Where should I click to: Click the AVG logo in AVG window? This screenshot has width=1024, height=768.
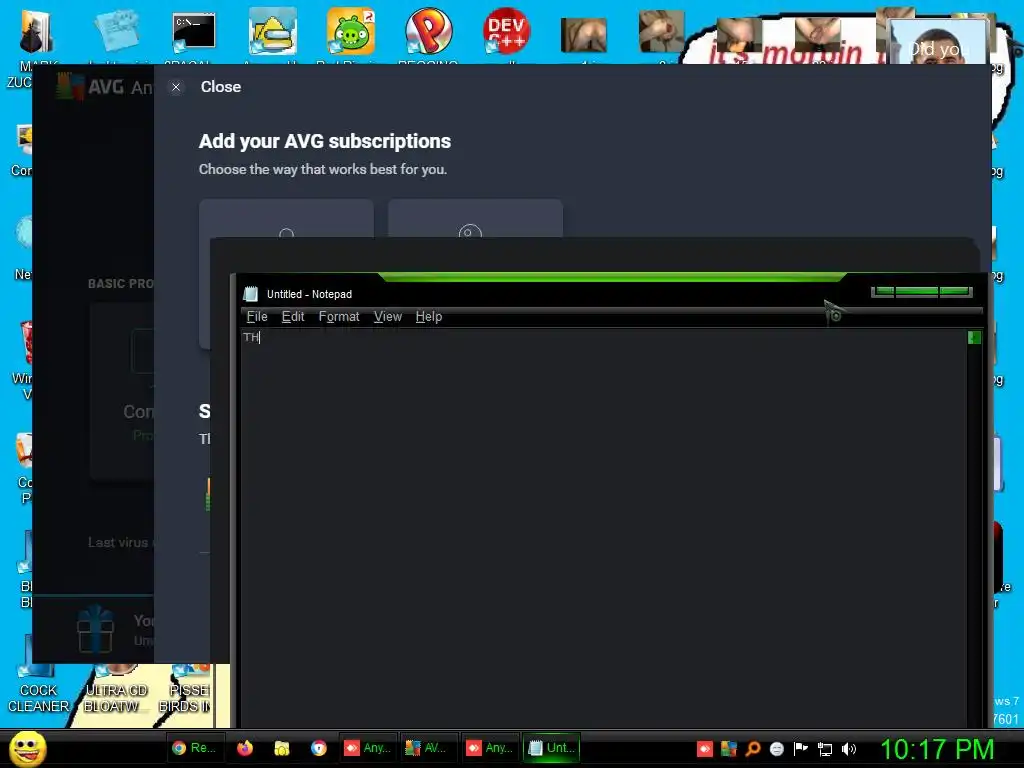click(x=69, y=86)
